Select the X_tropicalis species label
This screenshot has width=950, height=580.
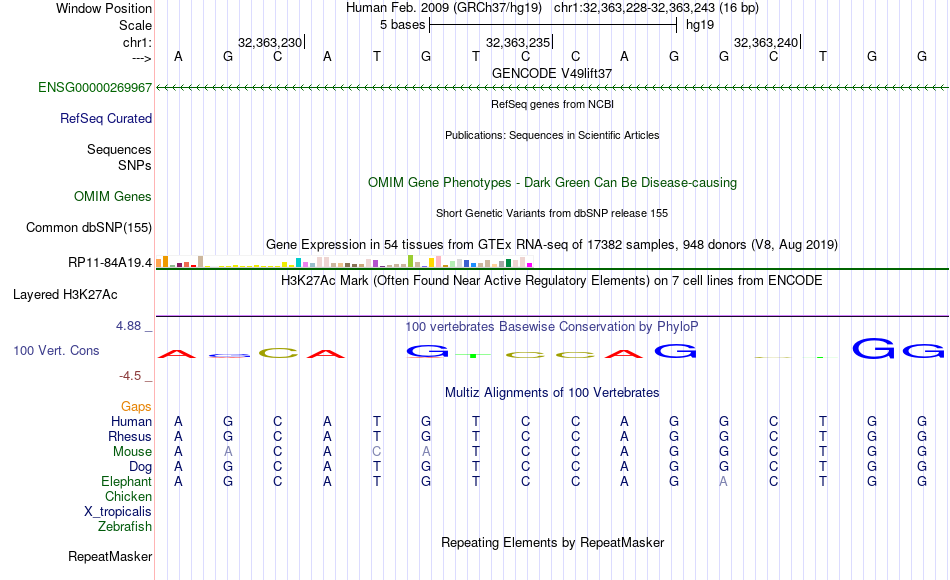point(118,512)
